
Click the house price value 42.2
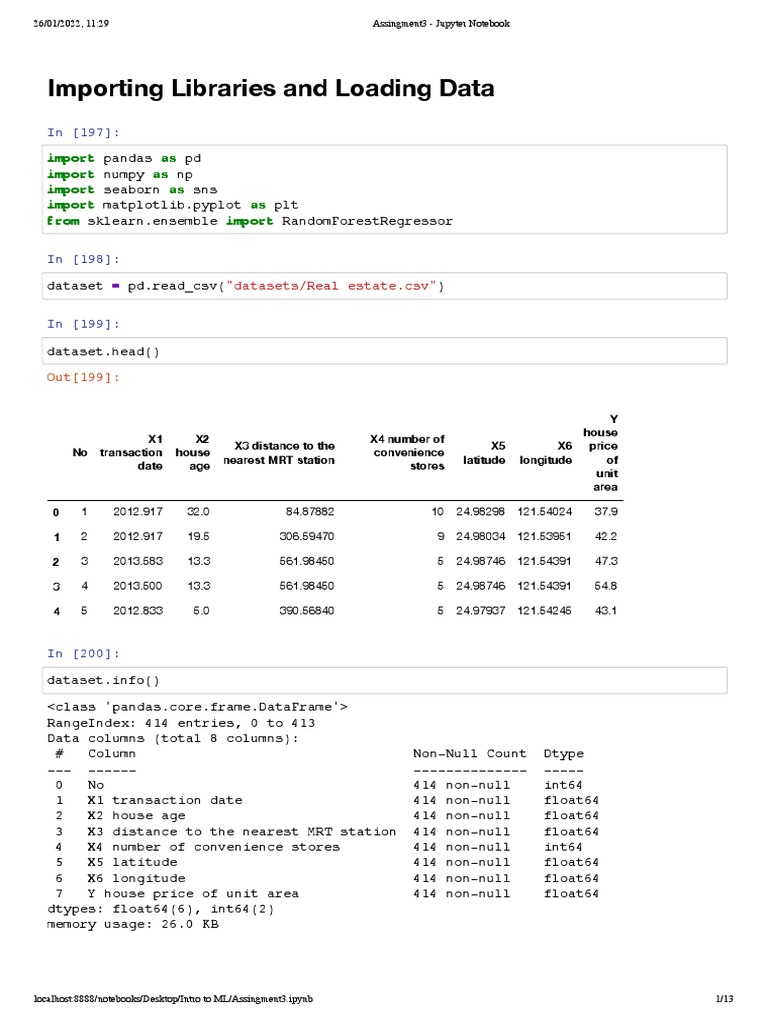click(x=606, y=536)
